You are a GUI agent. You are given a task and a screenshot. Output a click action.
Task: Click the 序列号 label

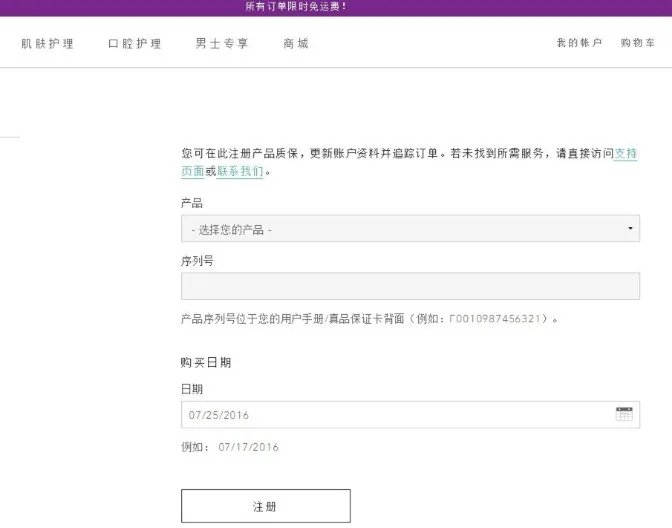point(197,261)
